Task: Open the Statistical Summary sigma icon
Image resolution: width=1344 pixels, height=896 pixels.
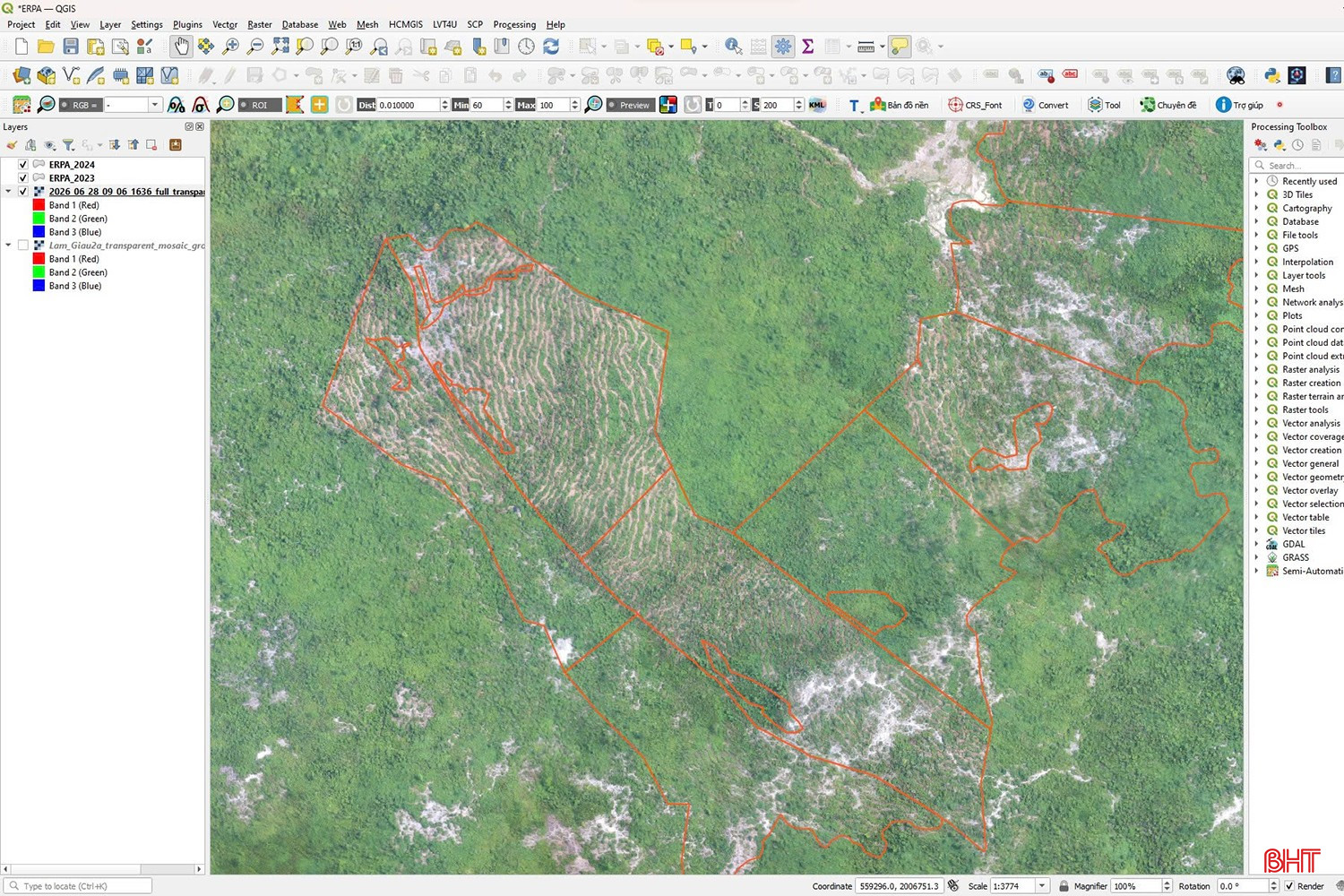Action: tap(807, 46)
